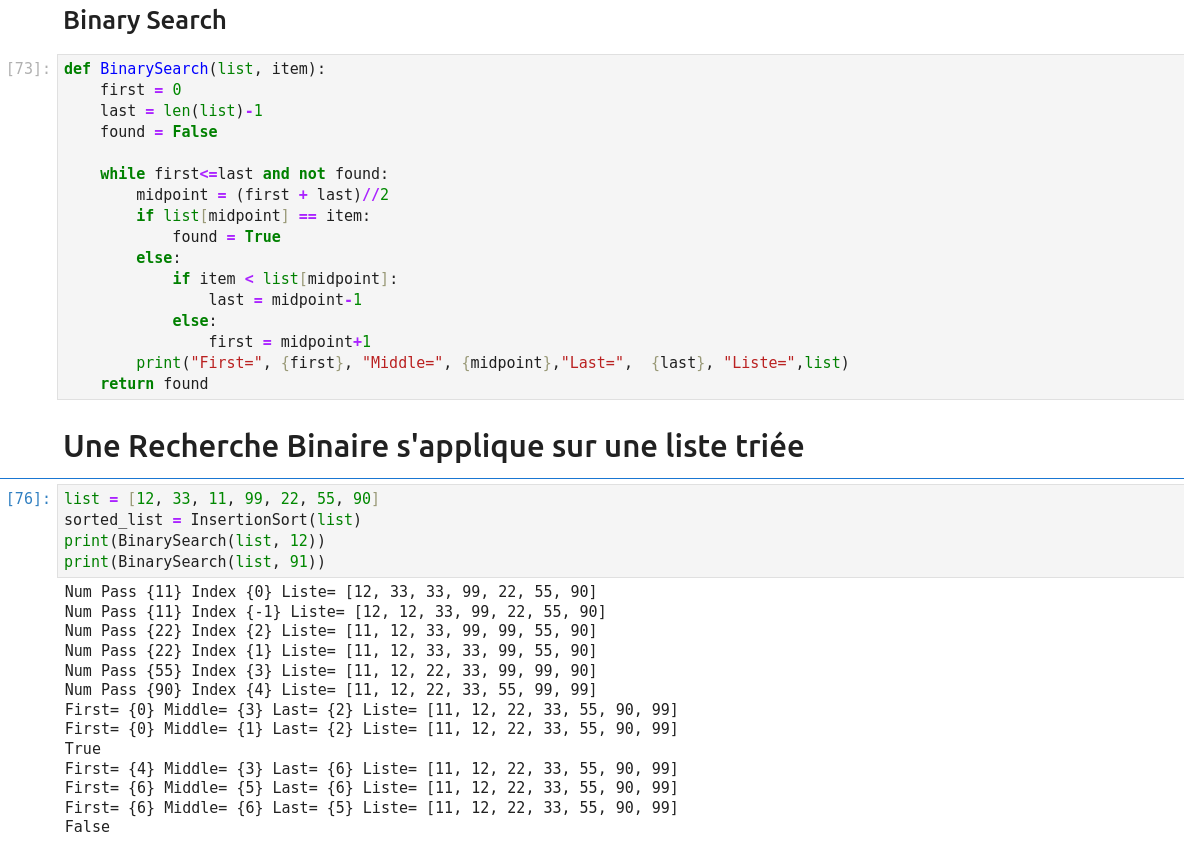Click the "found = False" code line
This screenshot has height=842, width=1184.
point(158,132)
